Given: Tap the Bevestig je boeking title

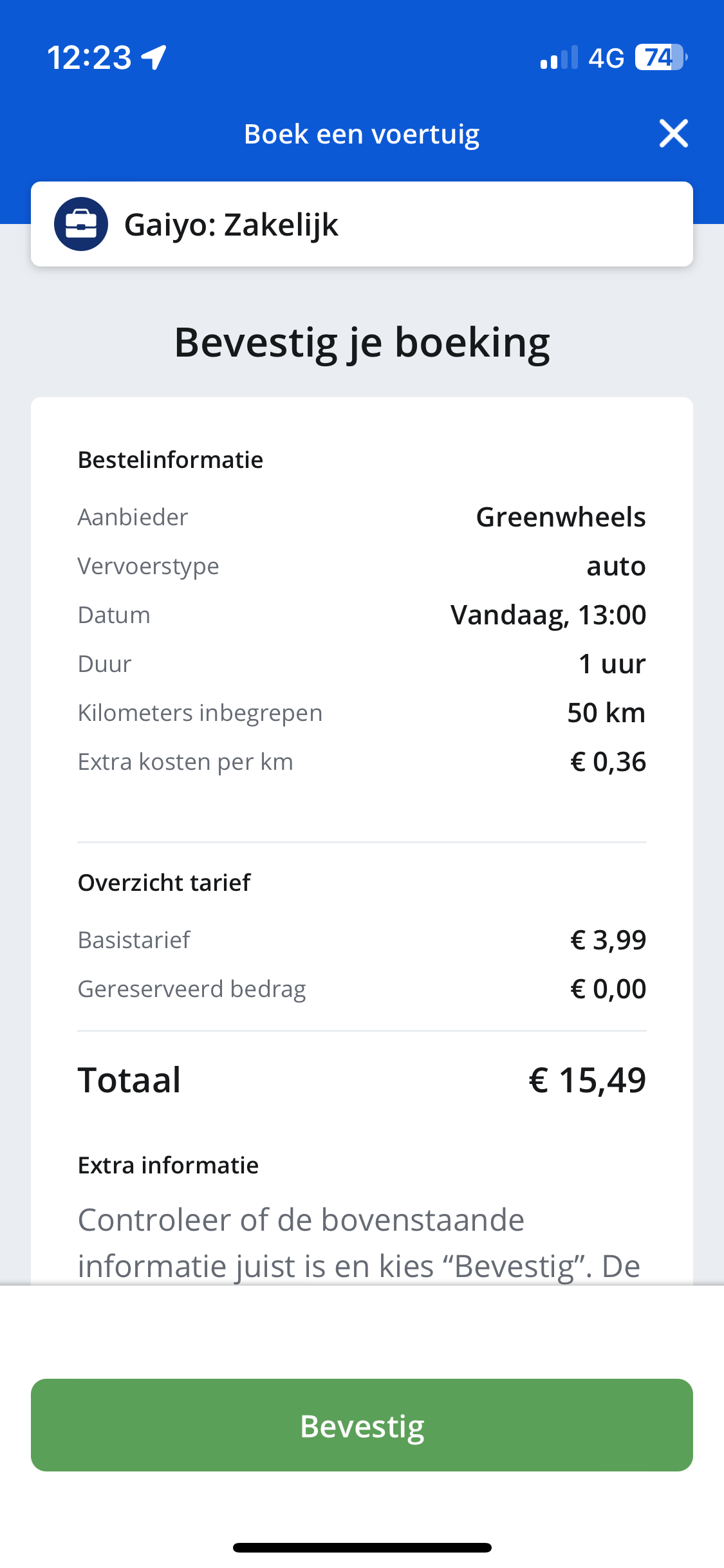Looking at the screenshot, I should click(x=362, y=342).
